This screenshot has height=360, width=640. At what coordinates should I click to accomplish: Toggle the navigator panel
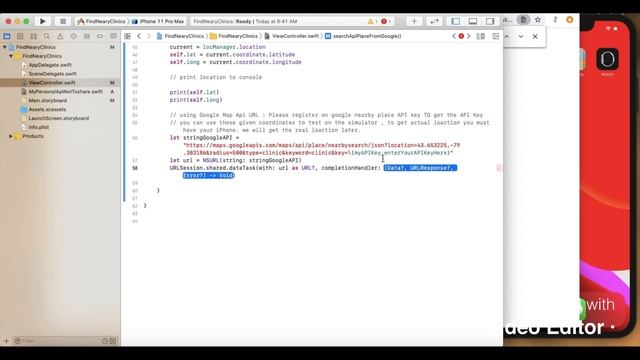[x=456, y=21]
